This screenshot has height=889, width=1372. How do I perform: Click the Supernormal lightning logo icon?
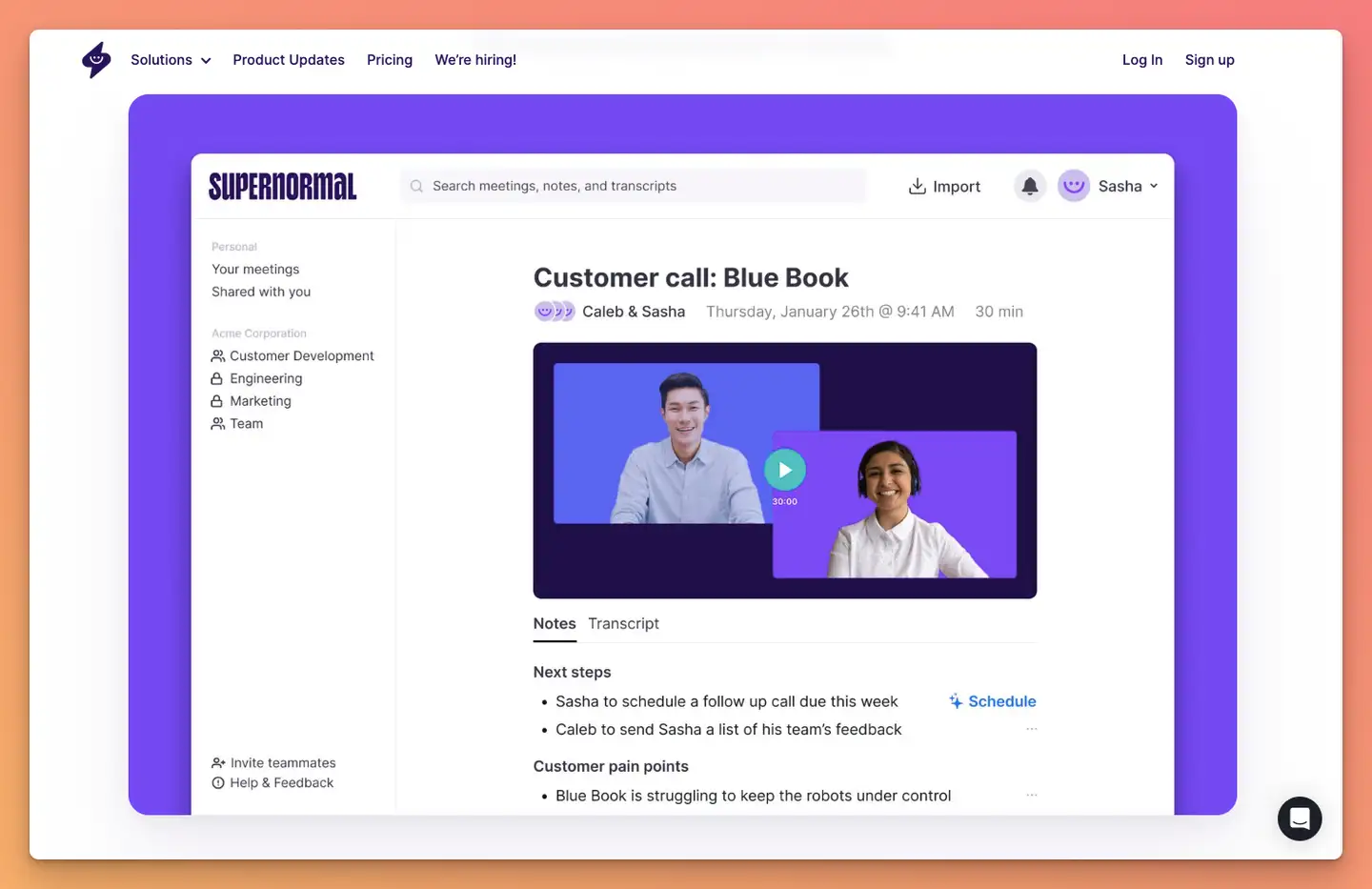tap(96, 60)
